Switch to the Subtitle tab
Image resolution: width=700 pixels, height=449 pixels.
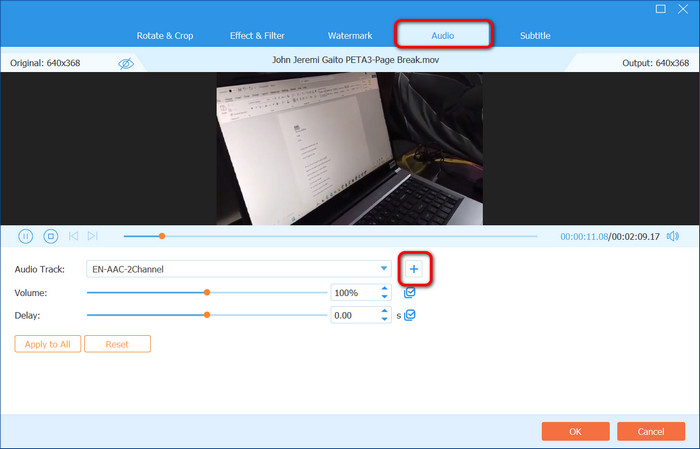(x=535, y=35)
